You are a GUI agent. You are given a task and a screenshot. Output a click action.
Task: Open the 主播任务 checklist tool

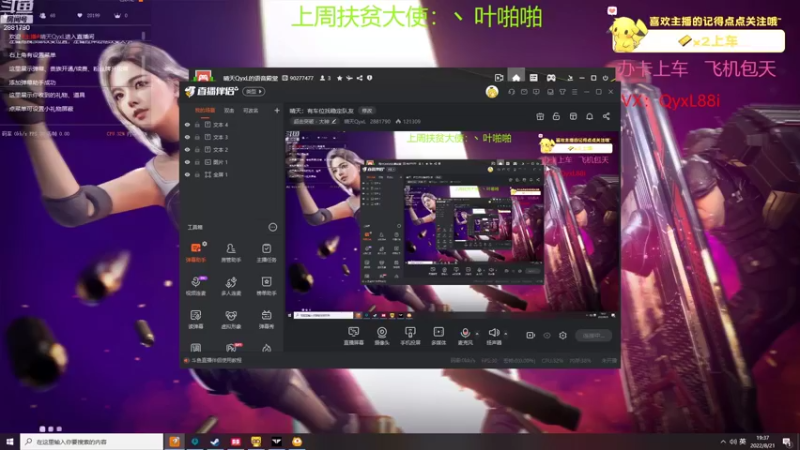[x=266, y=253]
